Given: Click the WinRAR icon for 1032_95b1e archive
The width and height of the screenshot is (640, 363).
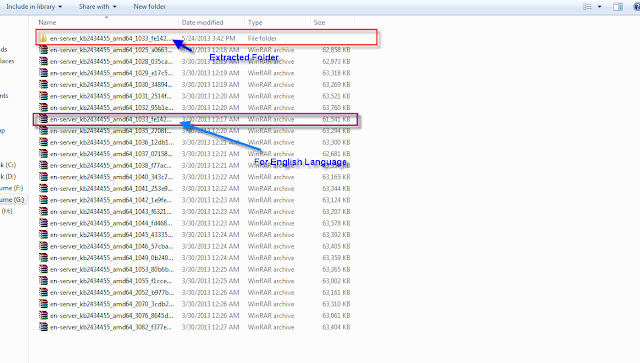Looking at the screenshot, I should click(x=43, y=107).
